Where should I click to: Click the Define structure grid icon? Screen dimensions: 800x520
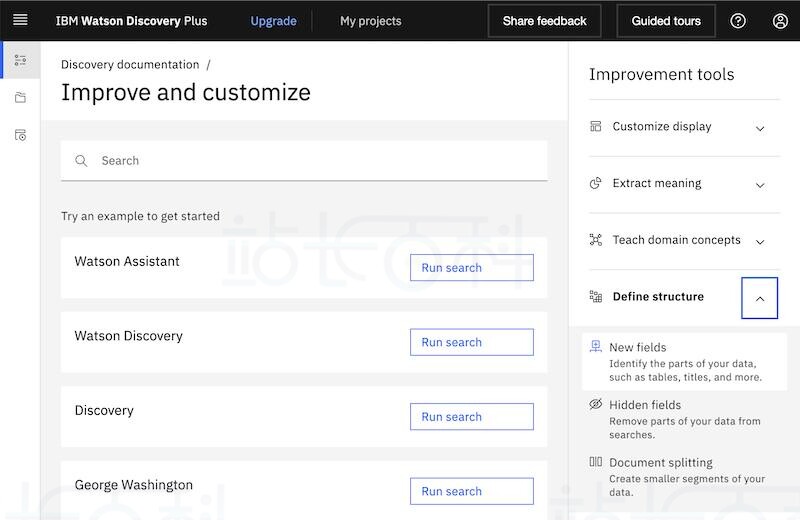pos(595,296)
